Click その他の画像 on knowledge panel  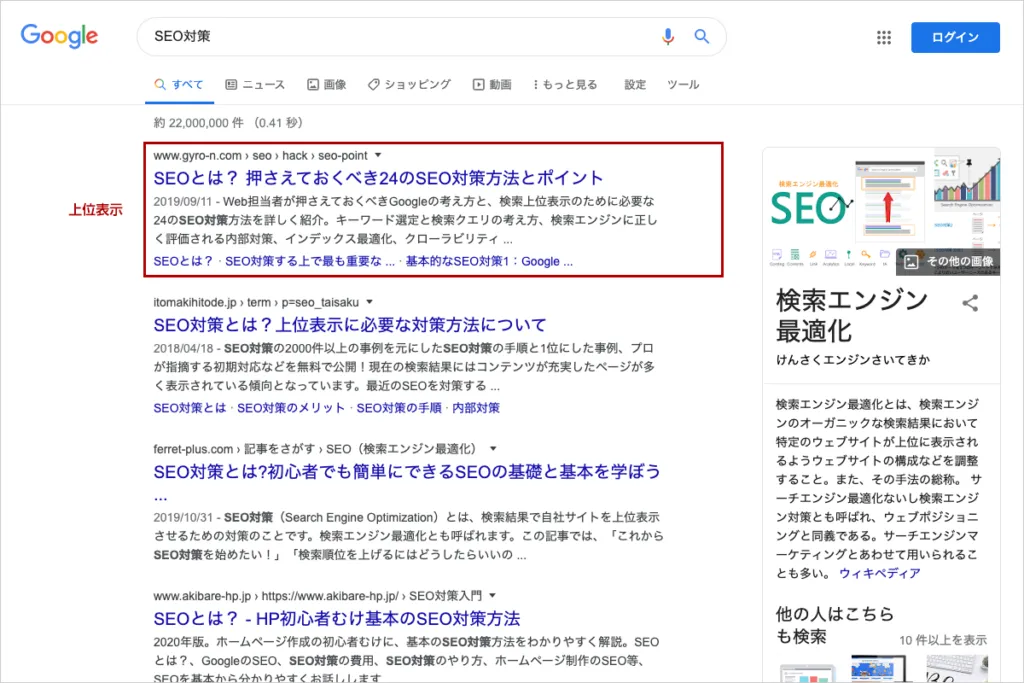coord(948,262)
